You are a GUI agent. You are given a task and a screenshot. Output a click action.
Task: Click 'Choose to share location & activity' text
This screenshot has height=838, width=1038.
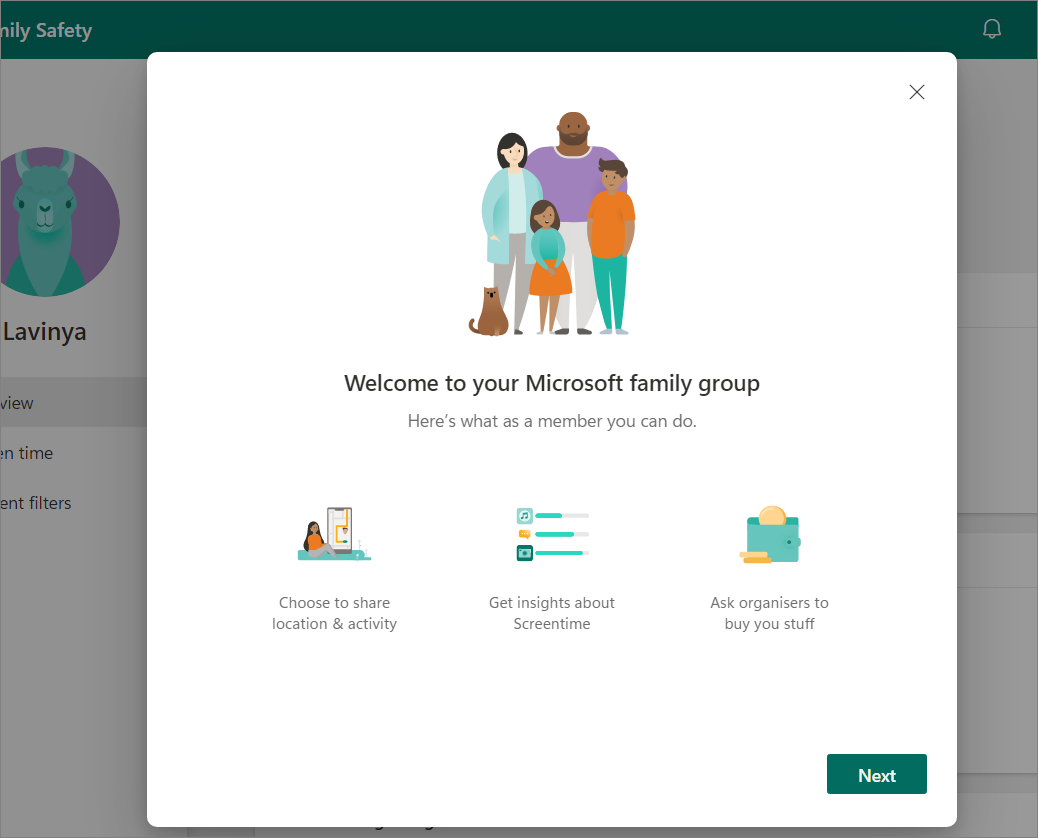[x=334, y=613]
